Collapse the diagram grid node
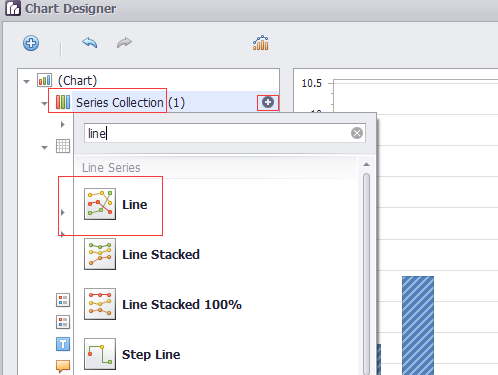This screenshot has width=498, height=375. (x=44, y=147)
